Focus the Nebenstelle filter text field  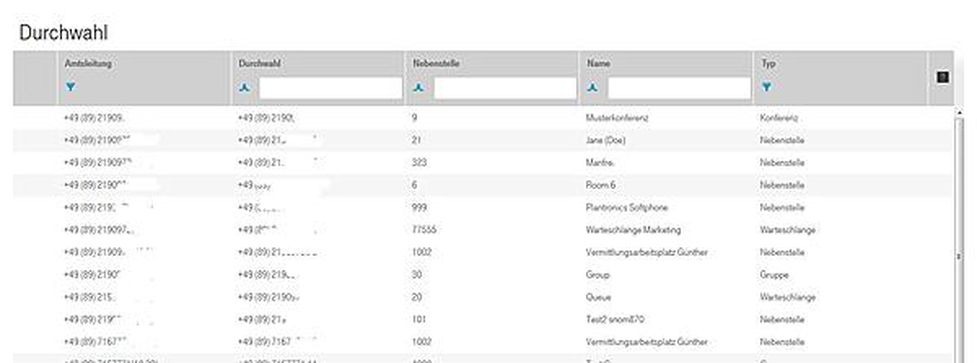coord(505,88)
